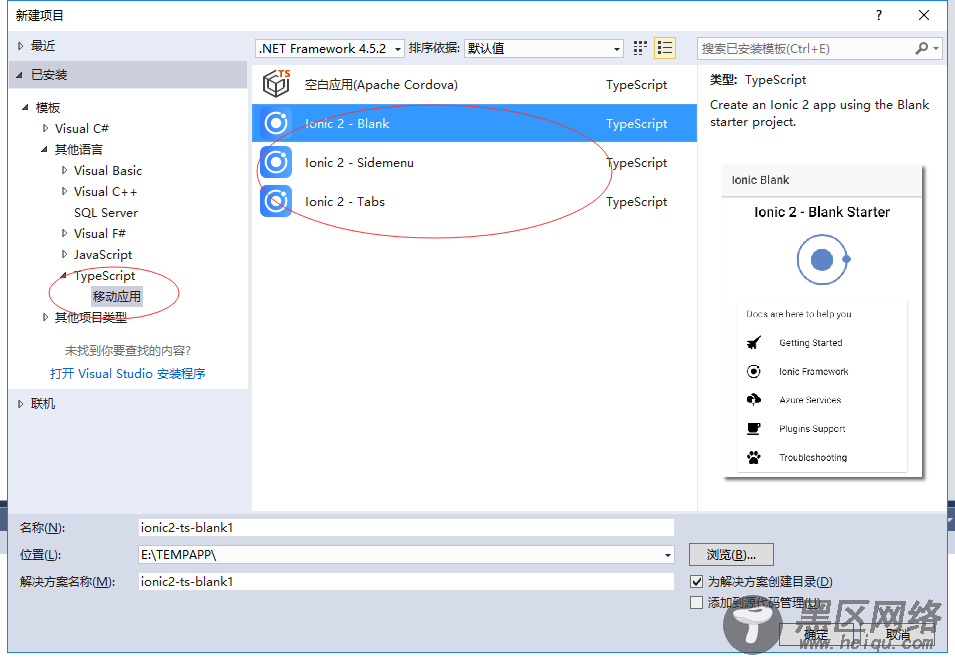Expand the 联机 section
Viewport: 955px width, 660px height.
(x=20, y=404)
